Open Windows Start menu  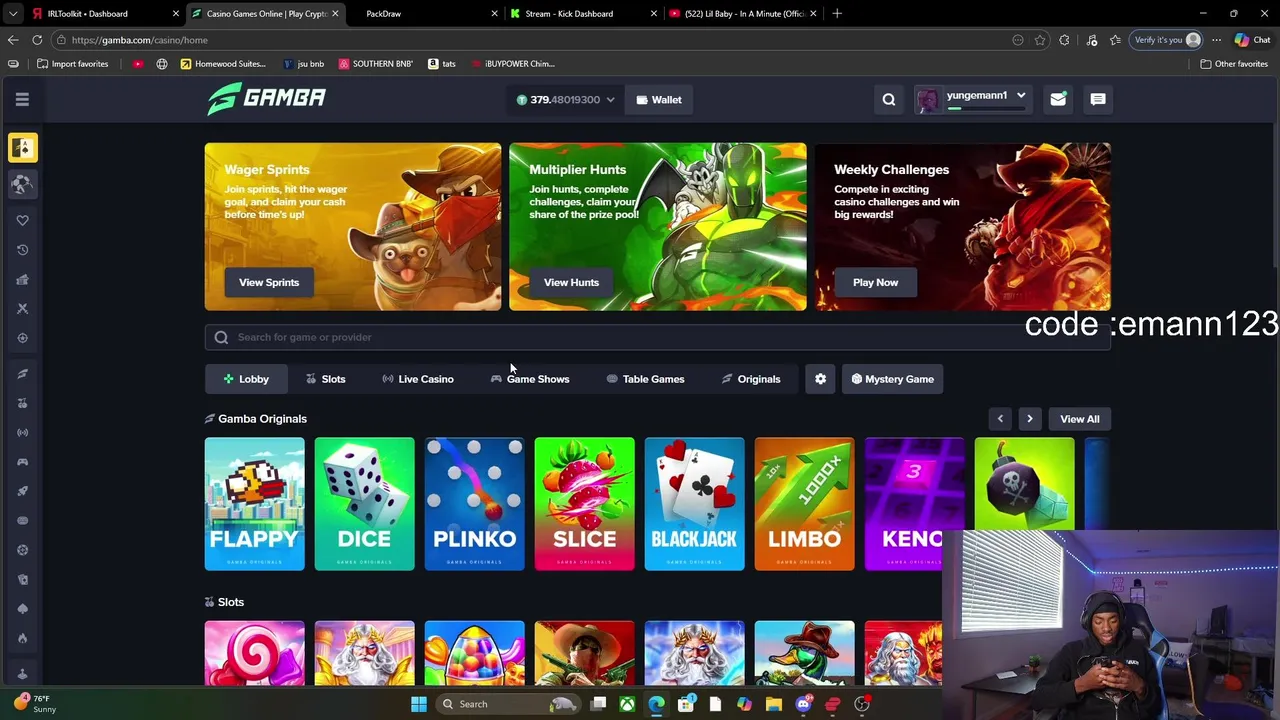pyautogui.click(x=419, y=704)
